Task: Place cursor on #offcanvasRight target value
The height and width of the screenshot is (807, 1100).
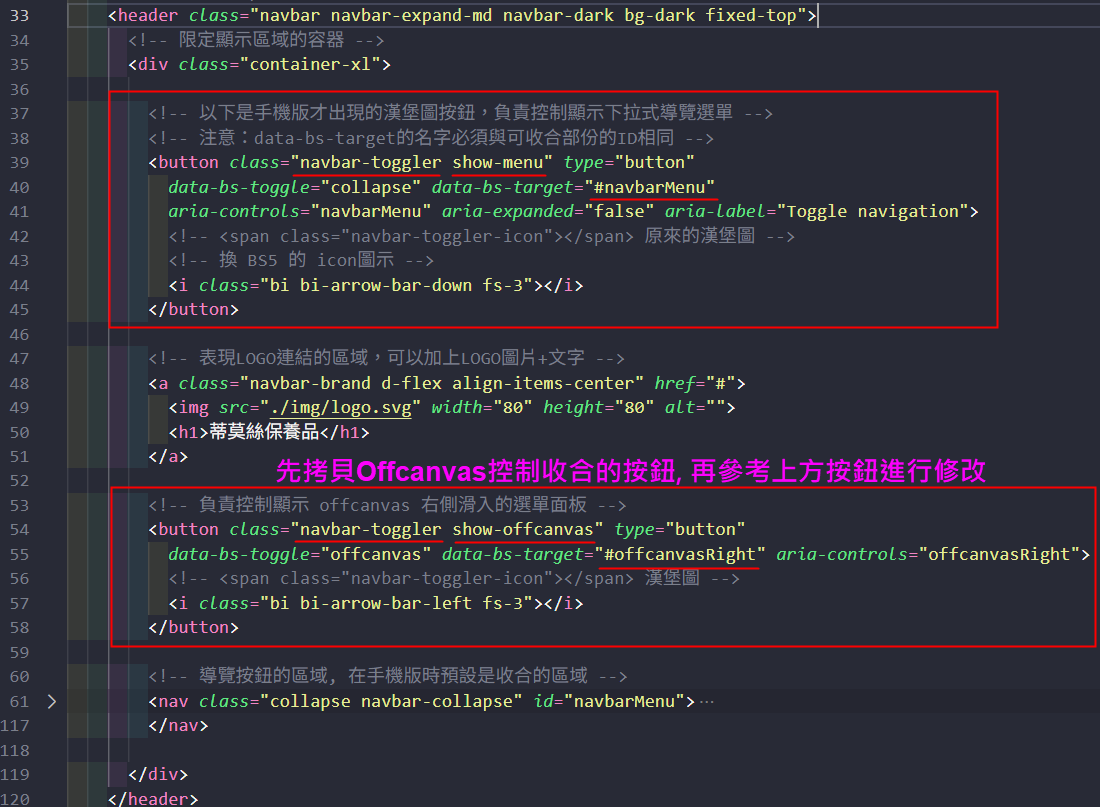Action: (685, 554)
